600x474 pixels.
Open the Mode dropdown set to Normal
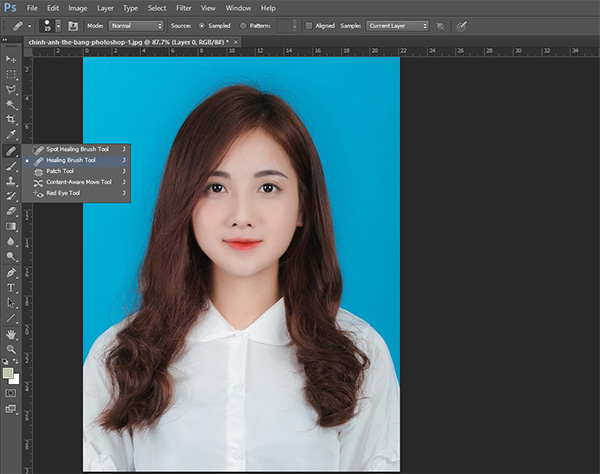click(137, 25)
